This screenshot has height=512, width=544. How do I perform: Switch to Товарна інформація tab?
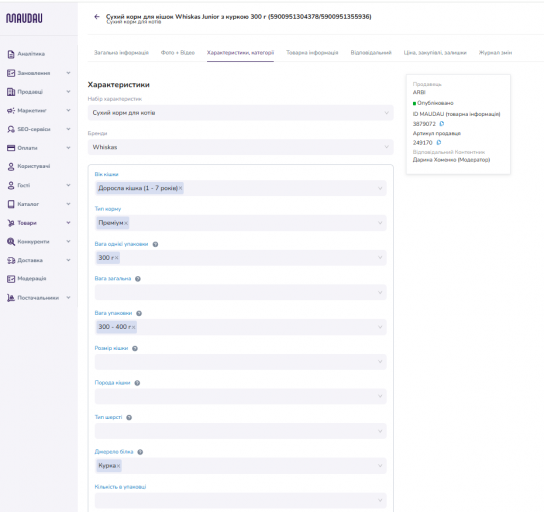tap(312, 53)
